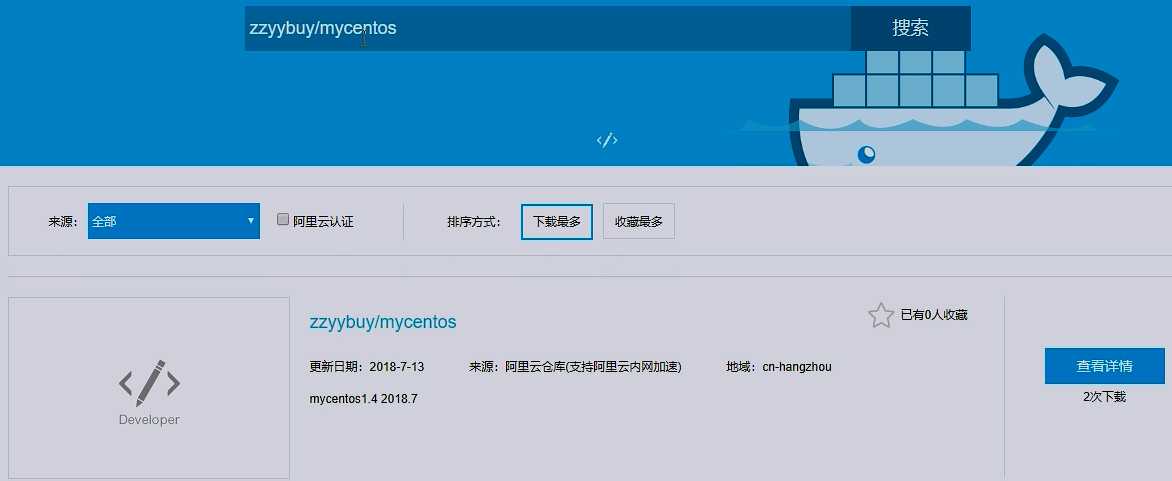
Task: Open the 来源 source dropdown showing 全部
Action: (x=173, y=221)
